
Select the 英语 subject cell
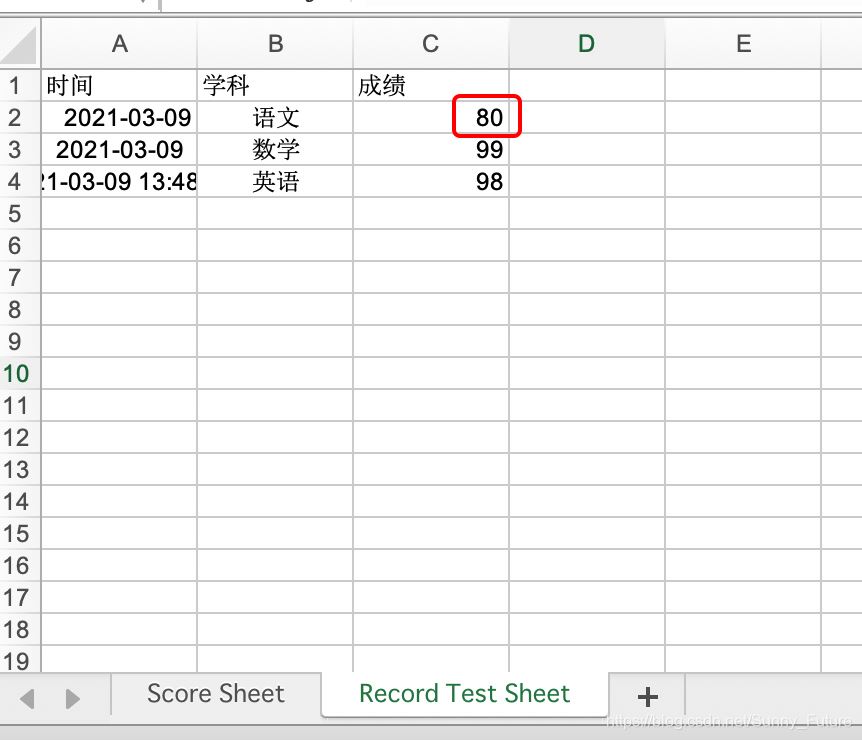pos(275,182)
